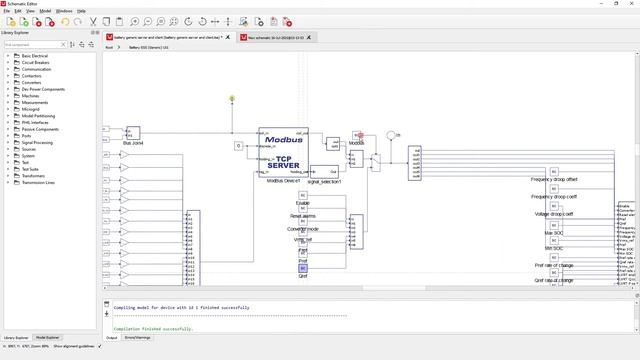Clear the Find component search box
Image resolution: width=640 pixels, height=360 pixels.
[x=63, y=44]
